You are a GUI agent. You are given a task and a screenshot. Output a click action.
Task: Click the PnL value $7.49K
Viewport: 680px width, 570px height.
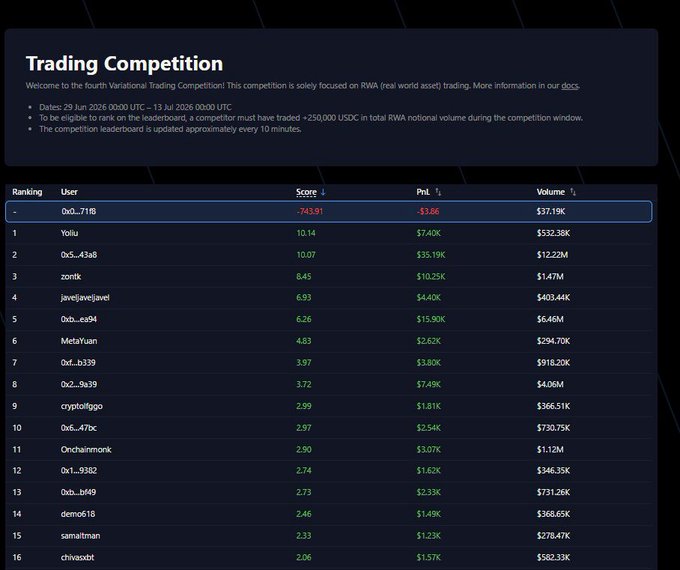click(x=428, y=384)
